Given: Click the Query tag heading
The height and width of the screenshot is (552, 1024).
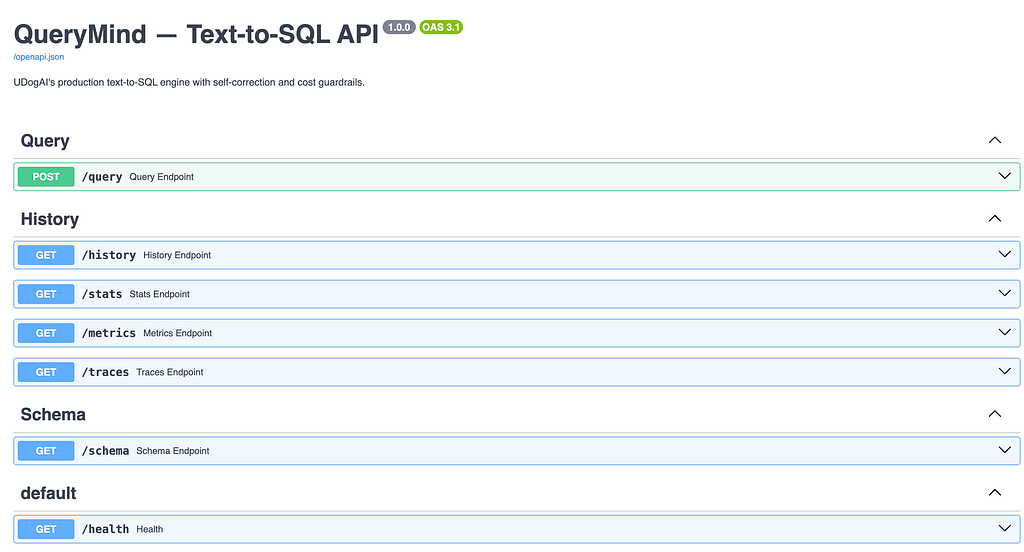Looking at the screenshot, I should coord(45,141).
